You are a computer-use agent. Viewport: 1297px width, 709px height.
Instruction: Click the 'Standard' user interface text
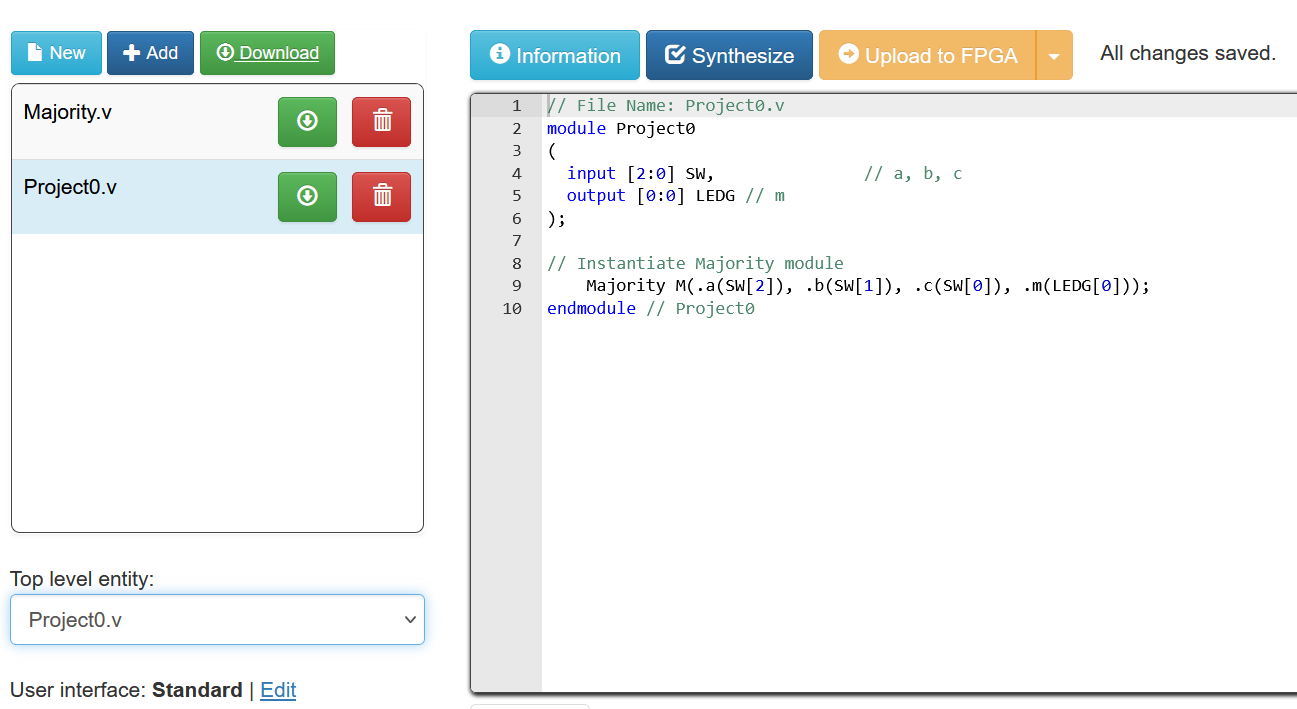197,690
